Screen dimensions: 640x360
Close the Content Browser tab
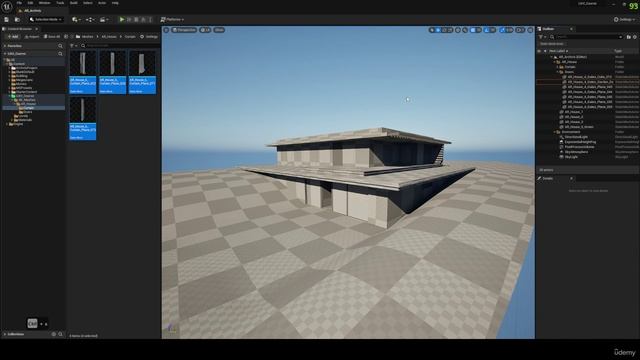pos(36,29)
